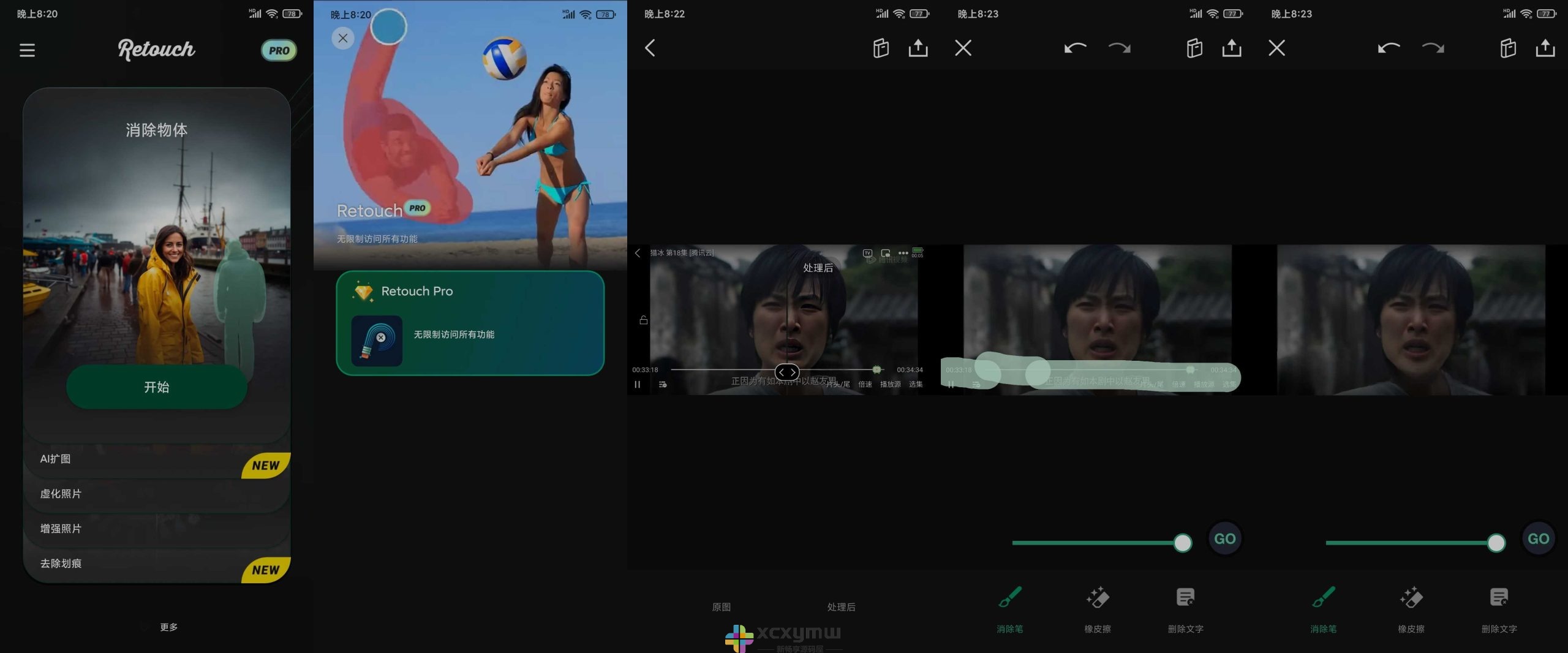1568x653 pixels.
Task: Cast the video using the TV icon
Action: (867, 252)
